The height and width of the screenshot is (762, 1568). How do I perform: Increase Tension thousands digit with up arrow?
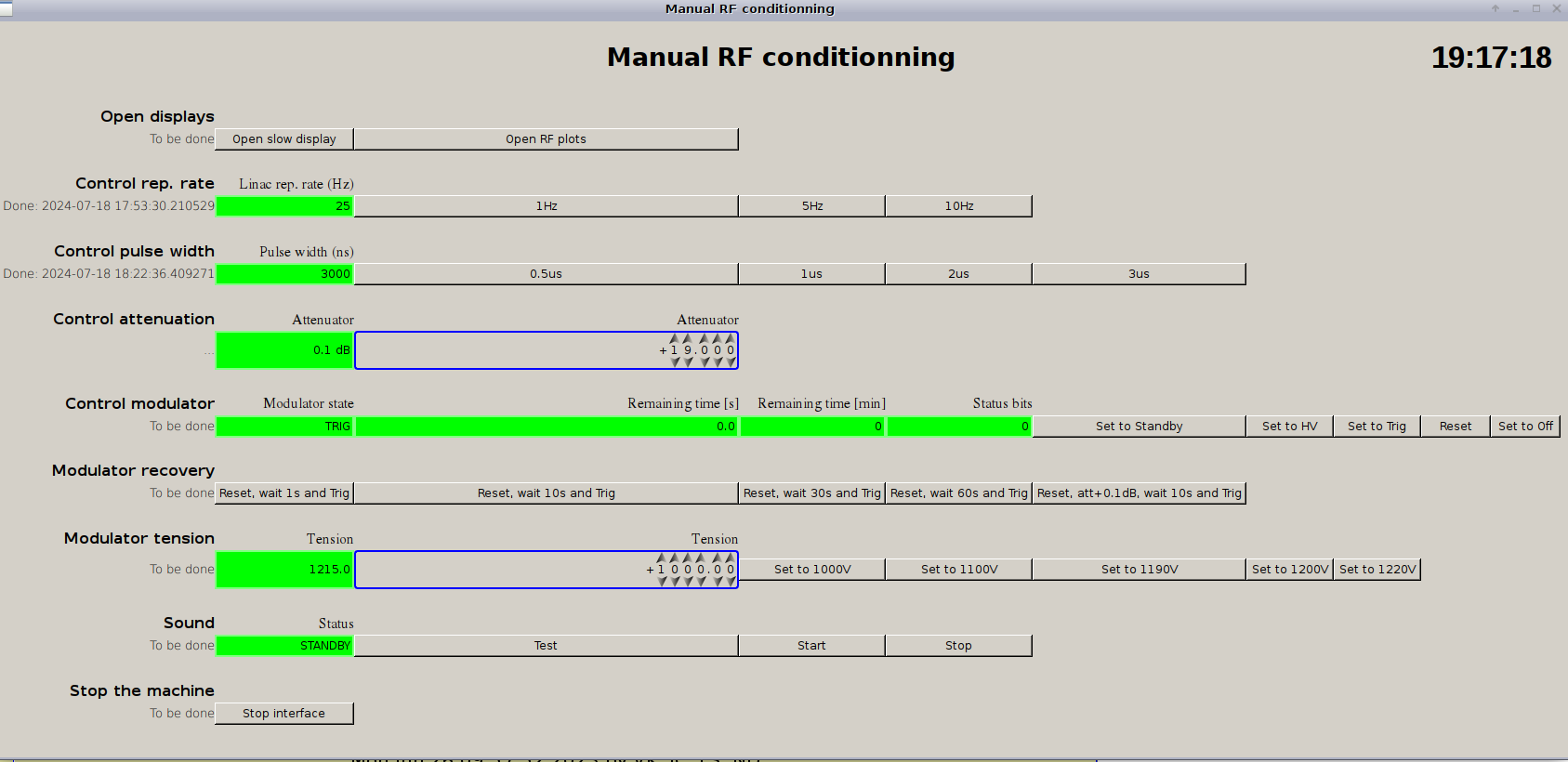click(661, 558)
